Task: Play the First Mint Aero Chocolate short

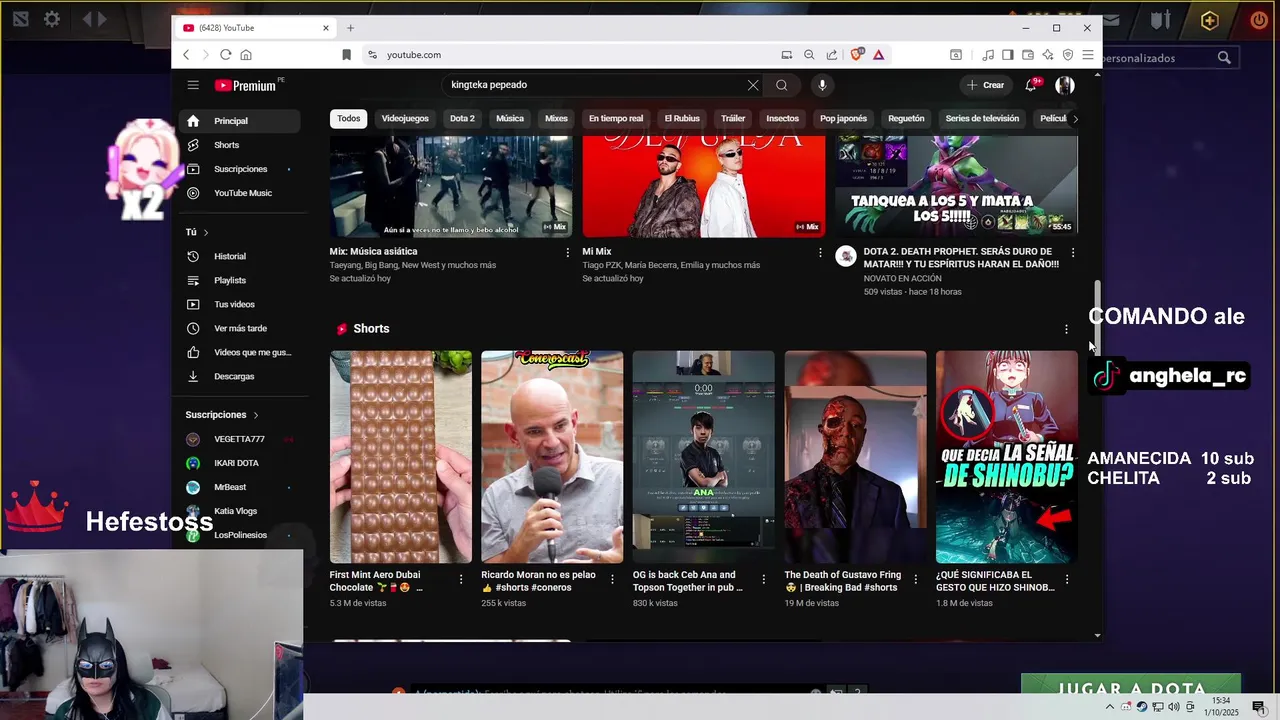Action: pos(401,457)
